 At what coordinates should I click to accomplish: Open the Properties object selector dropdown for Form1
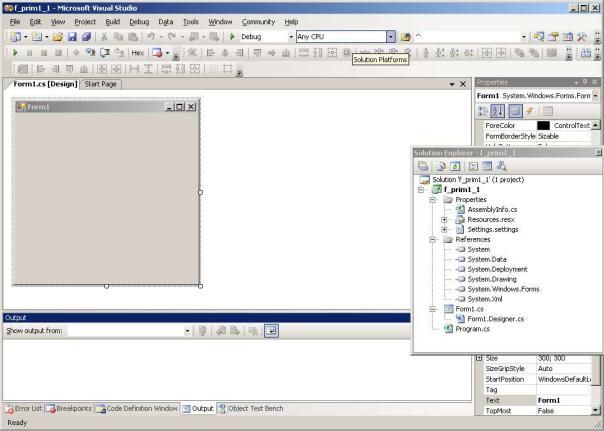(x=596, y=96)
